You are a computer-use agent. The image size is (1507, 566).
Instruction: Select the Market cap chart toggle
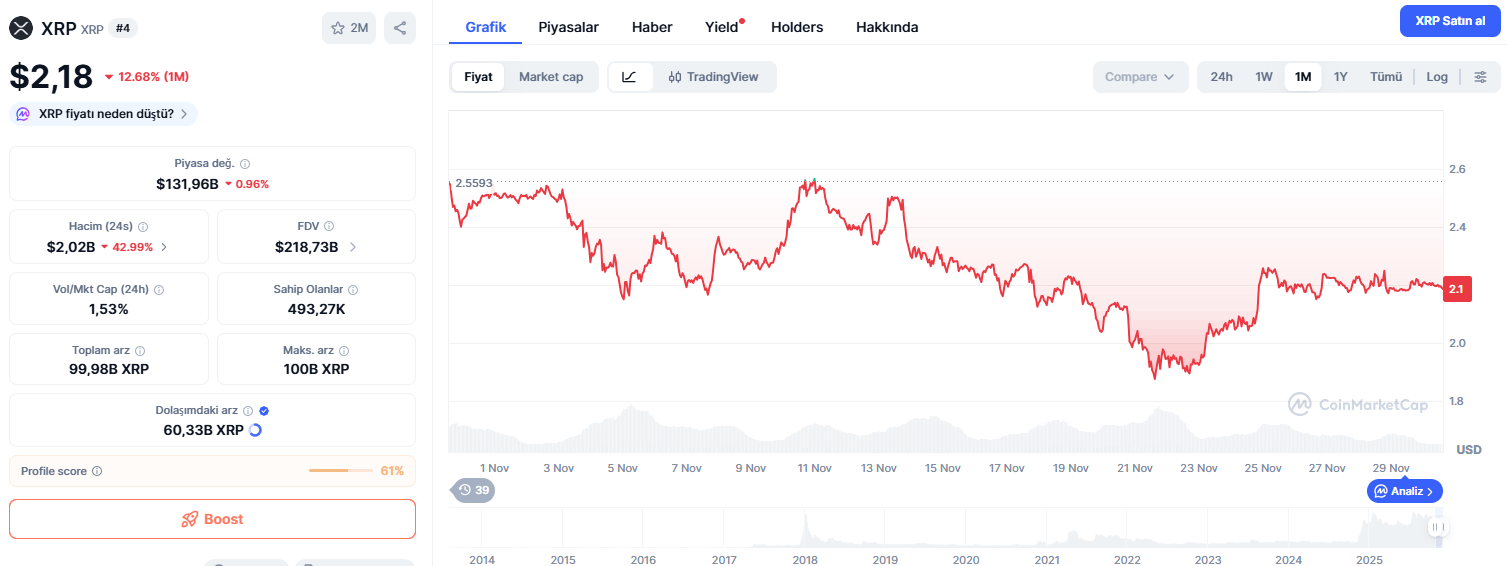tap(551, 77)
